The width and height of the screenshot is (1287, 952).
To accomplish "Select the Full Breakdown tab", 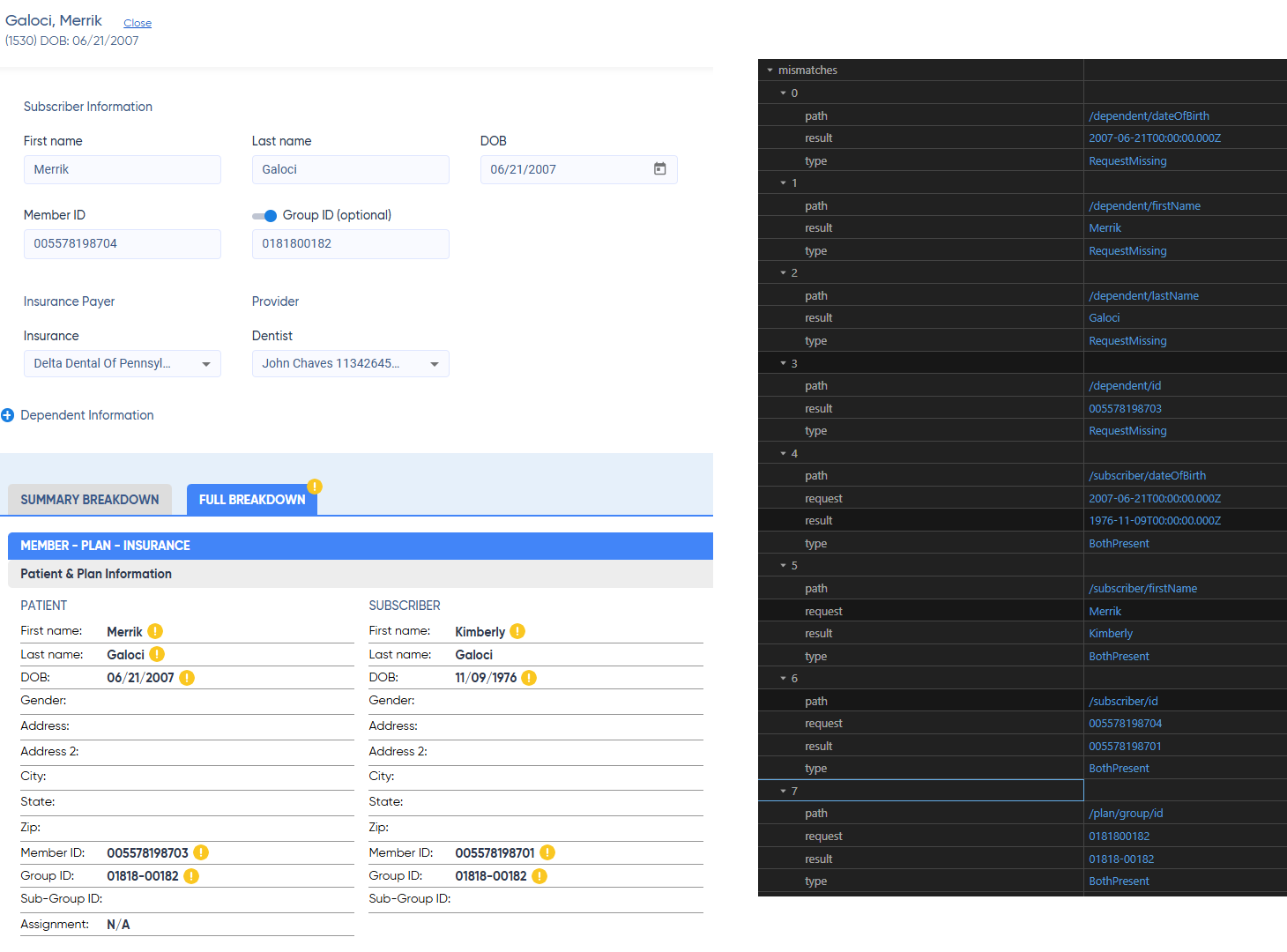I will coord(252,500).
